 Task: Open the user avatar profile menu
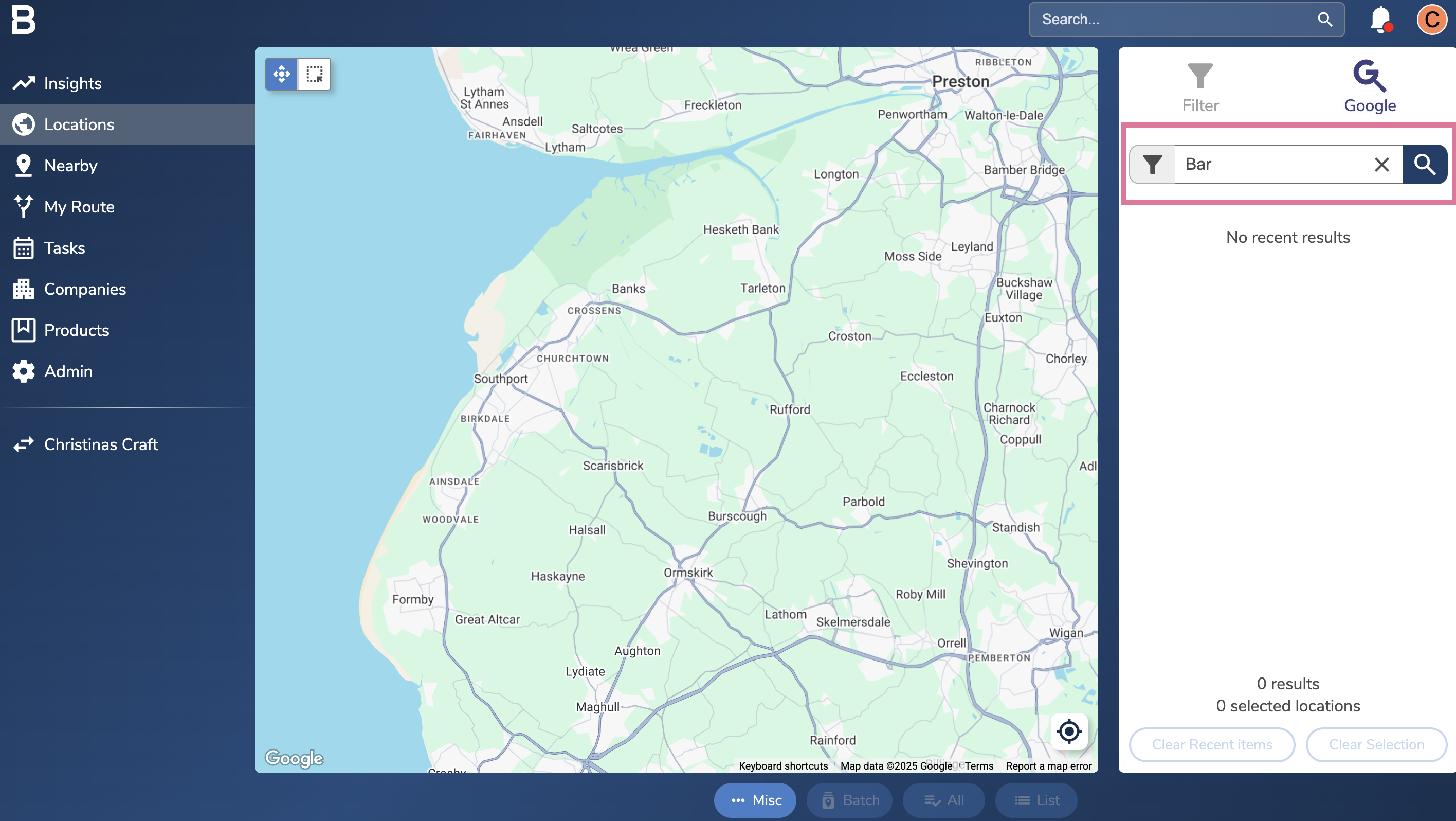(1431, 20)
